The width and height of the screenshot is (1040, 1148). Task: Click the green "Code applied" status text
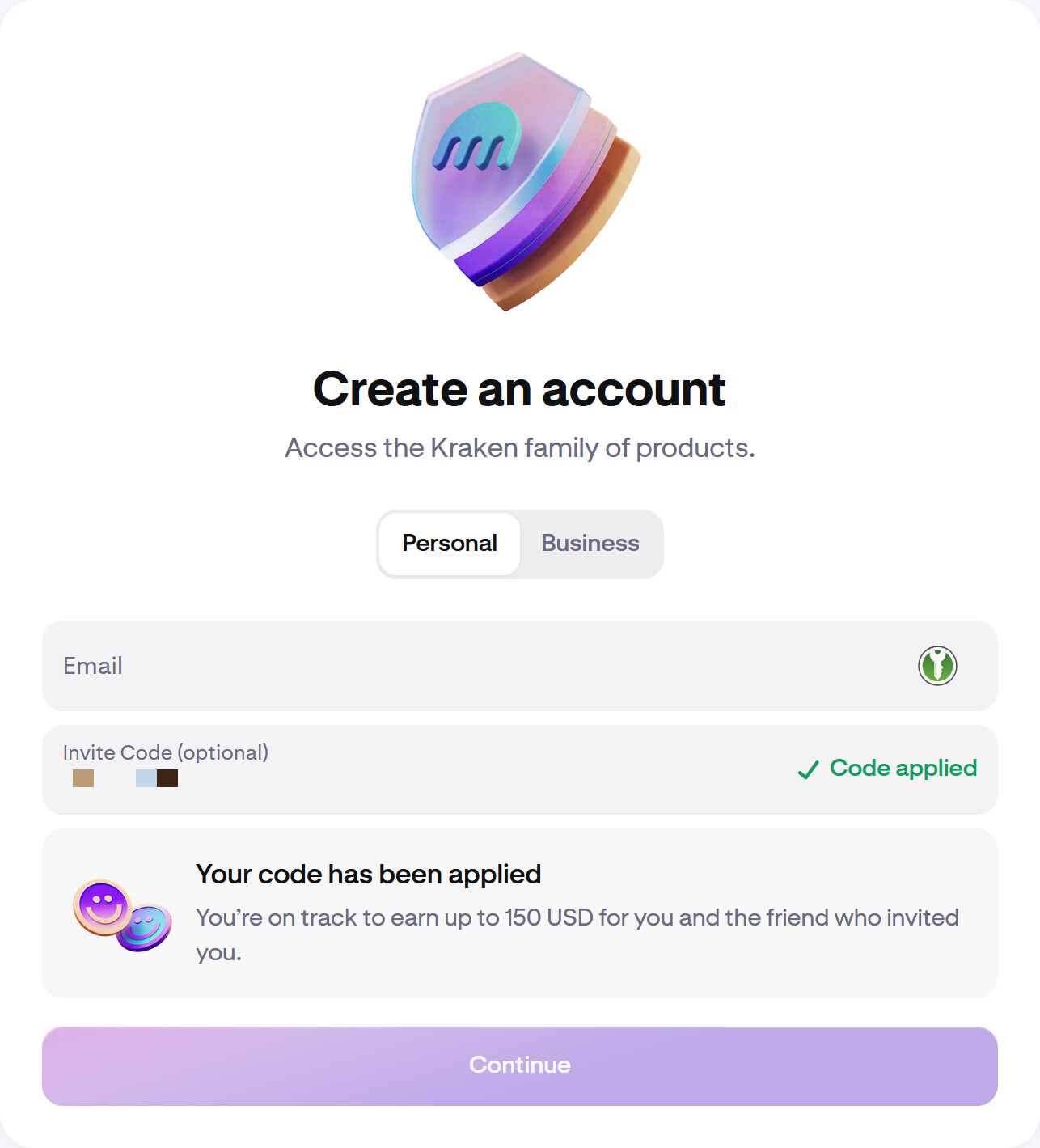[x=903, y=768]
